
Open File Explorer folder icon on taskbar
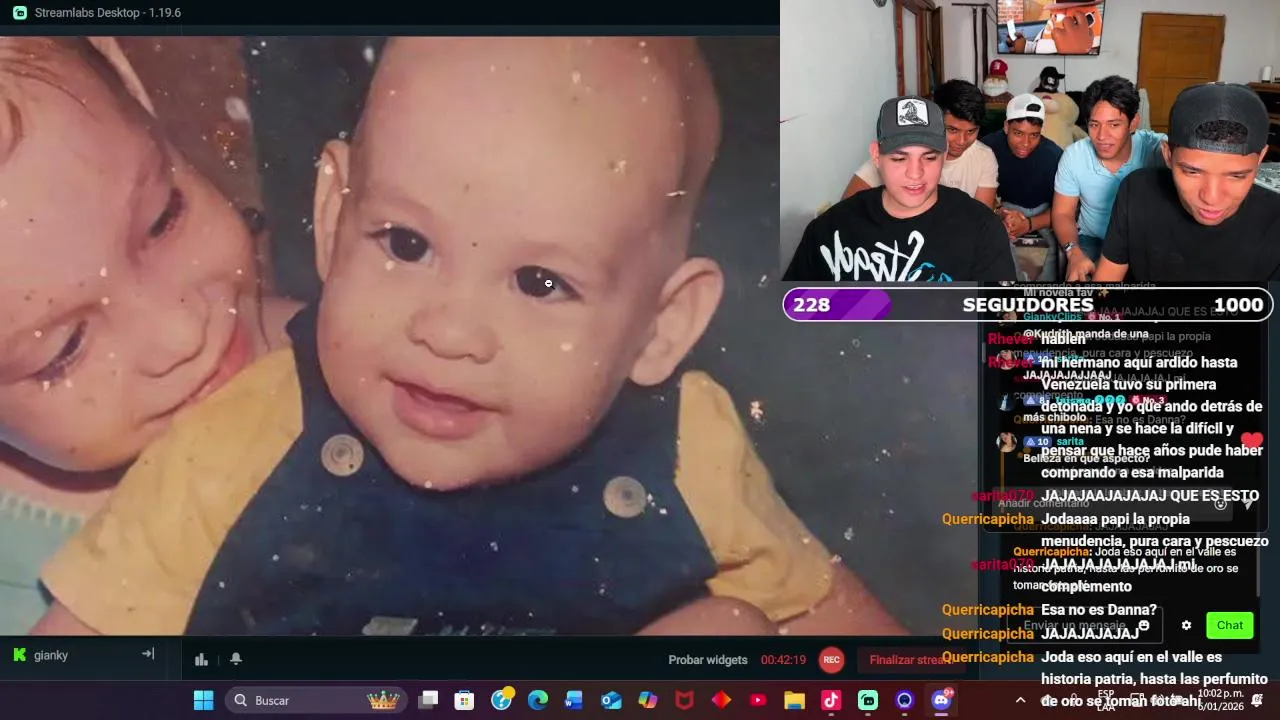pyautogui.click(x=794, y=700)
